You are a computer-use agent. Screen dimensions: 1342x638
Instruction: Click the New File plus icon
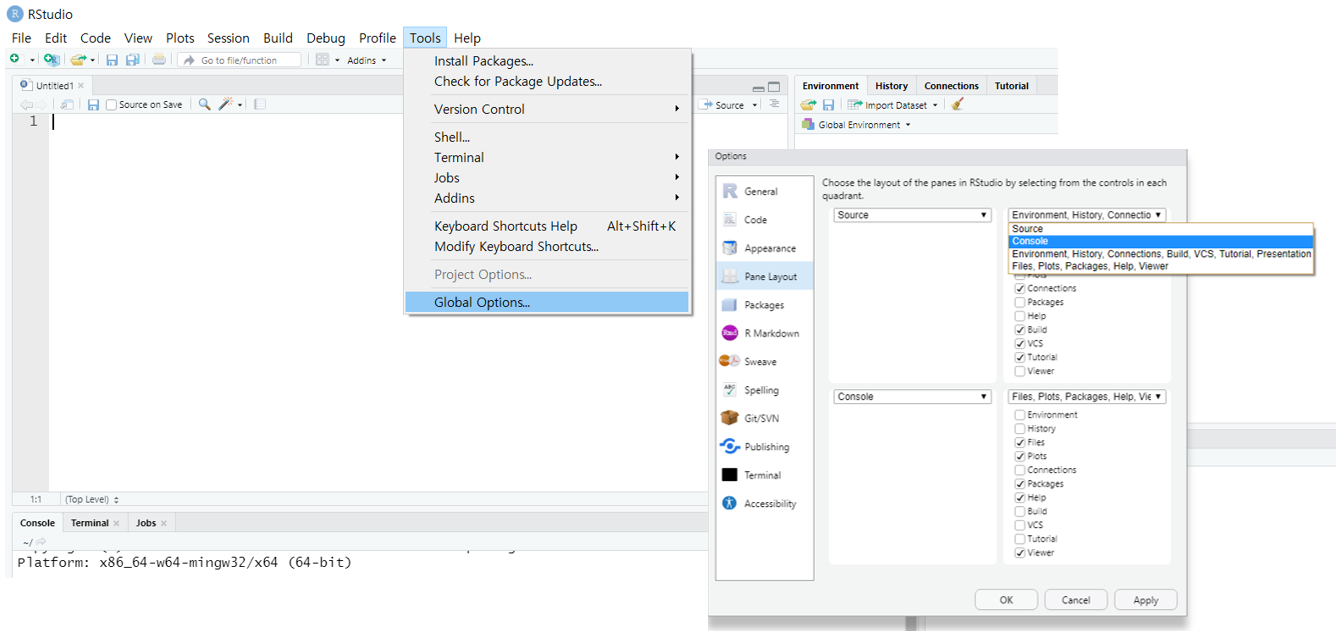[x=15, y=60]
